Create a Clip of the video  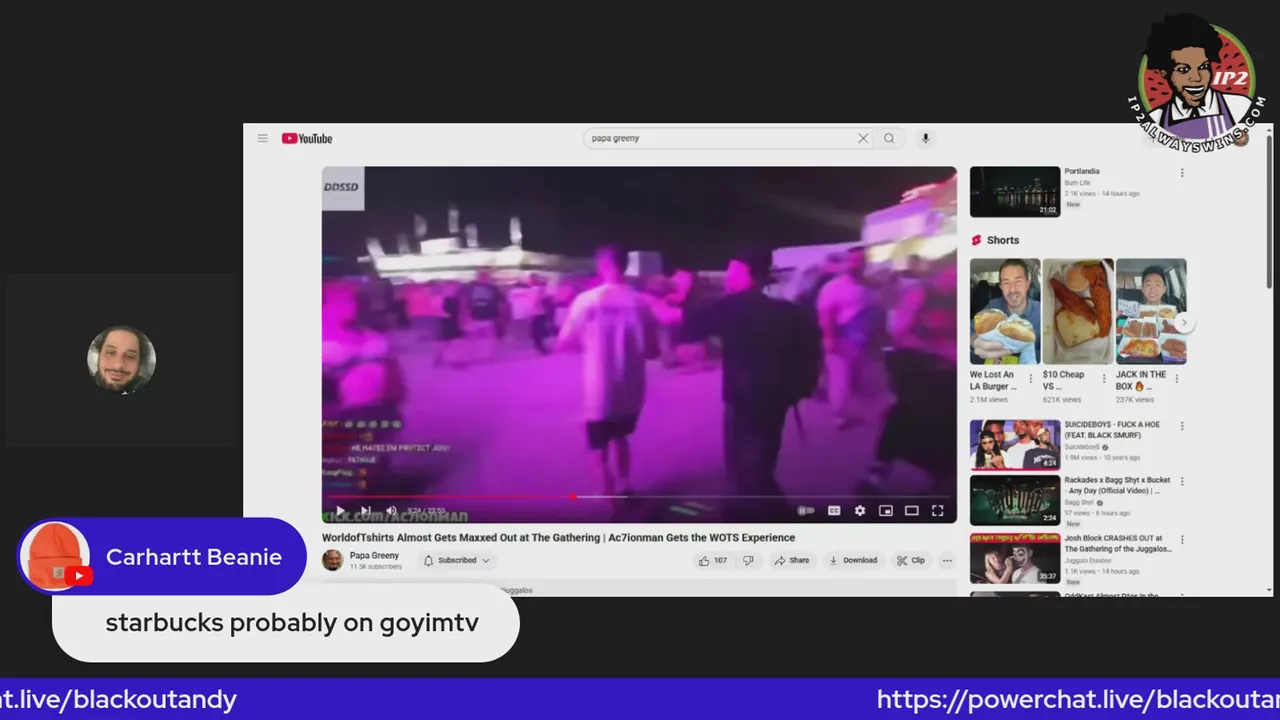(x=911, y=560)
